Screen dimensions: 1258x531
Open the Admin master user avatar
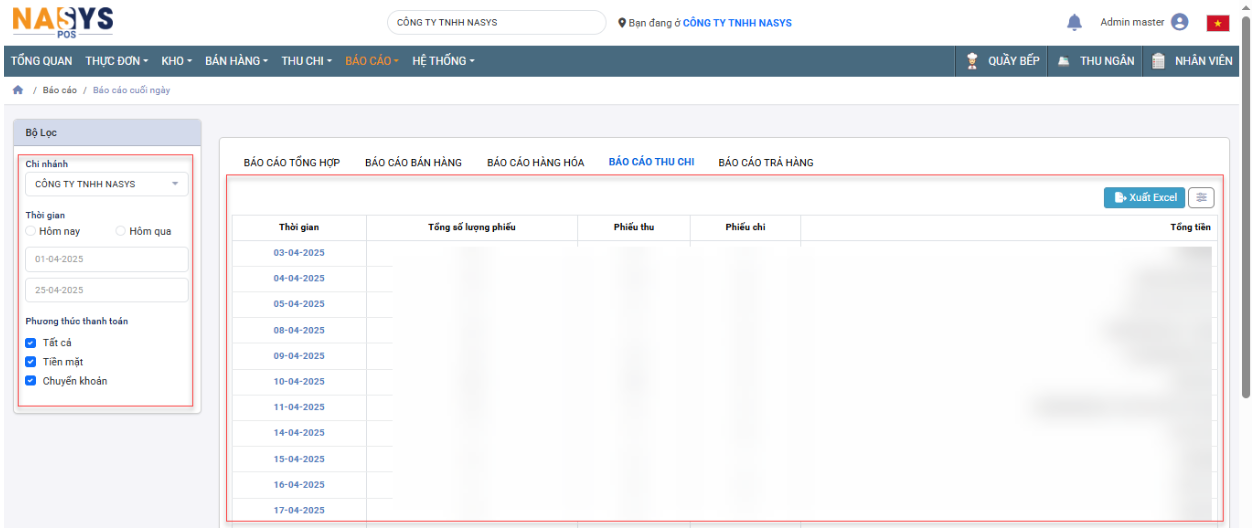(x=1179, y=22)
